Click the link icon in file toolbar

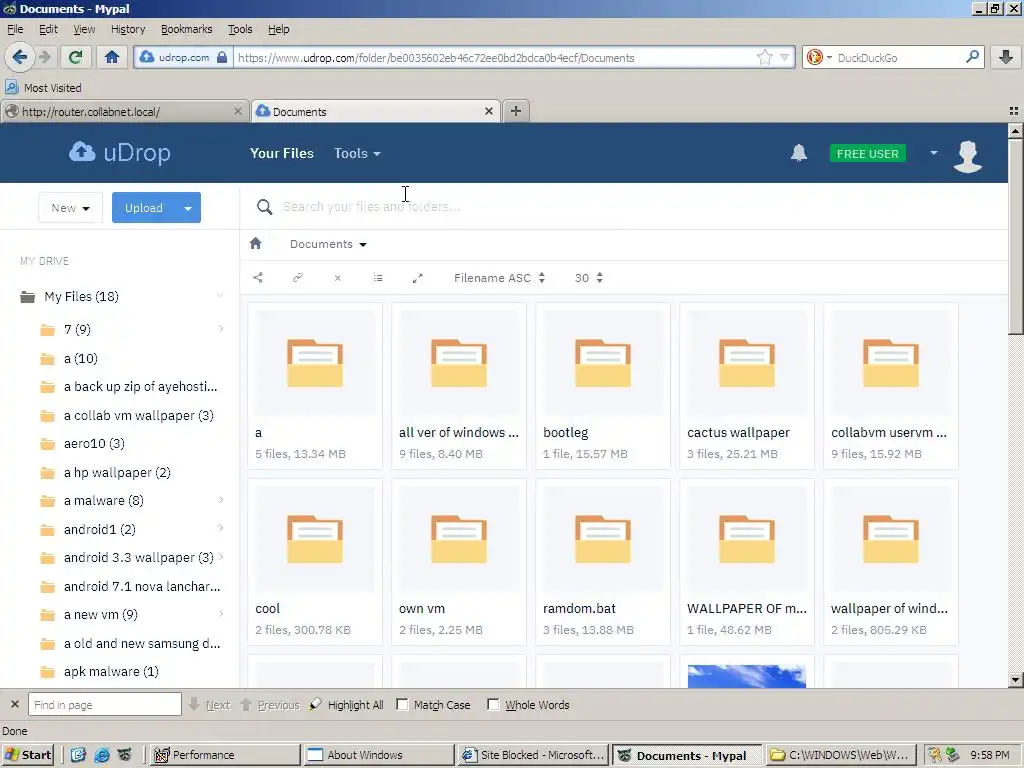click(x=298, y=278)
